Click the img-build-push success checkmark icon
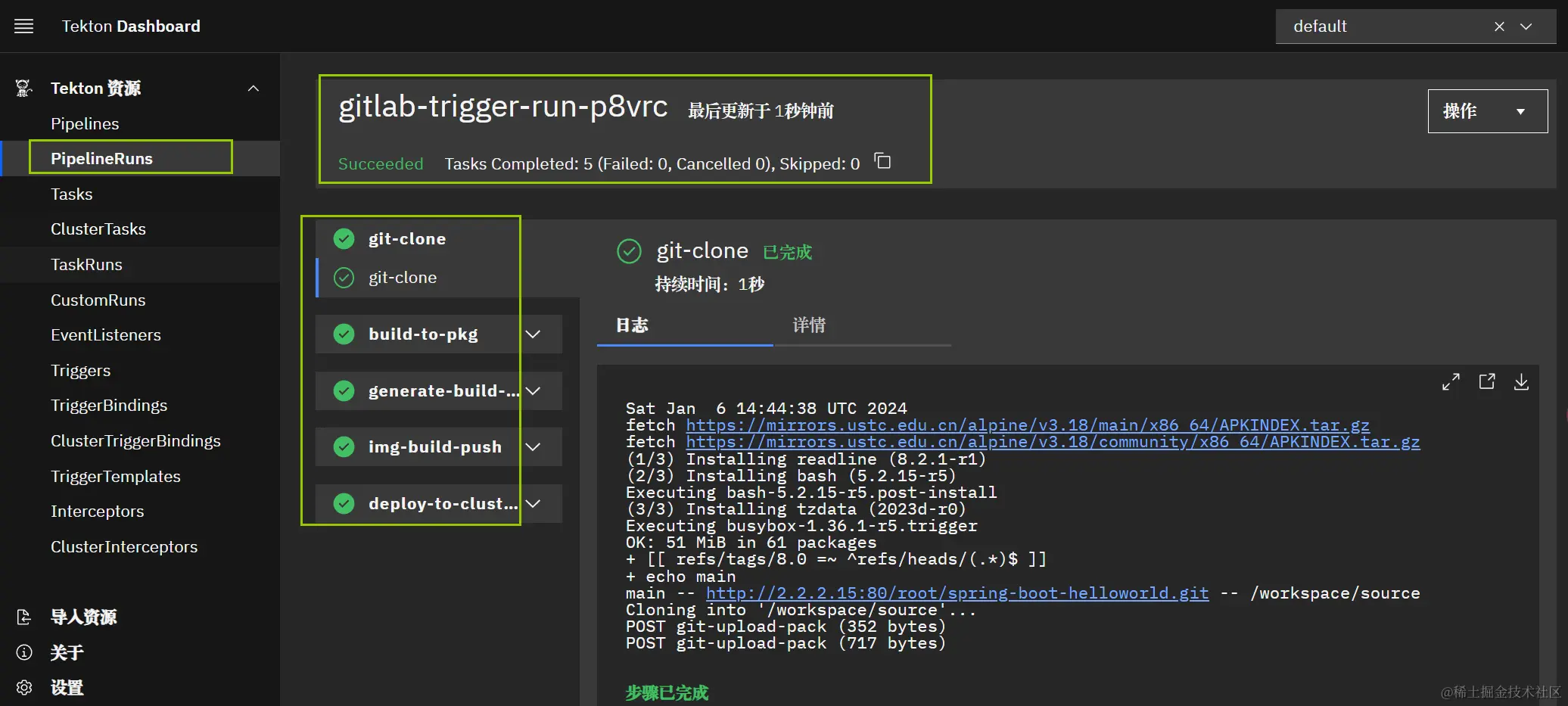This screenshot has height=706, width=1568. coord(344,446)
